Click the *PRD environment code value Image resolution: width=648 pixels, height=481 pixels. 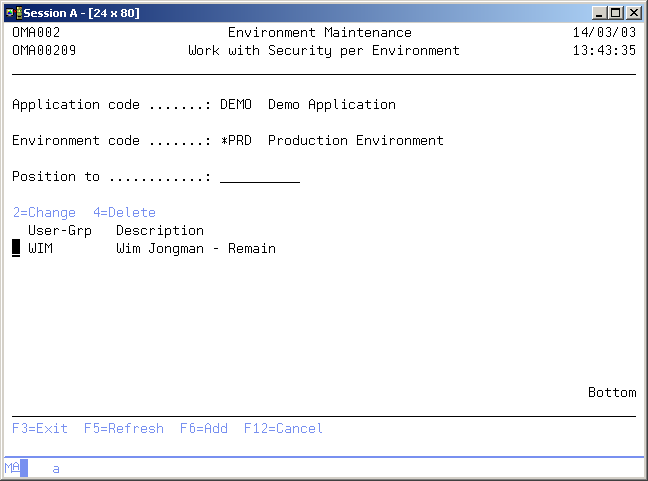(x=236, y=141)
